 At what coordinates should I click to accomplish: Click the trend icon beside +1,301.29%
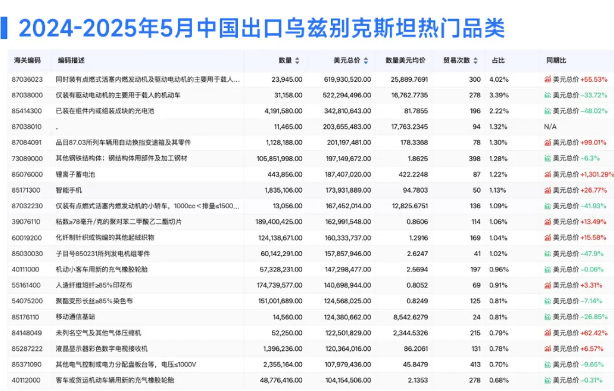tap(547, 175)
